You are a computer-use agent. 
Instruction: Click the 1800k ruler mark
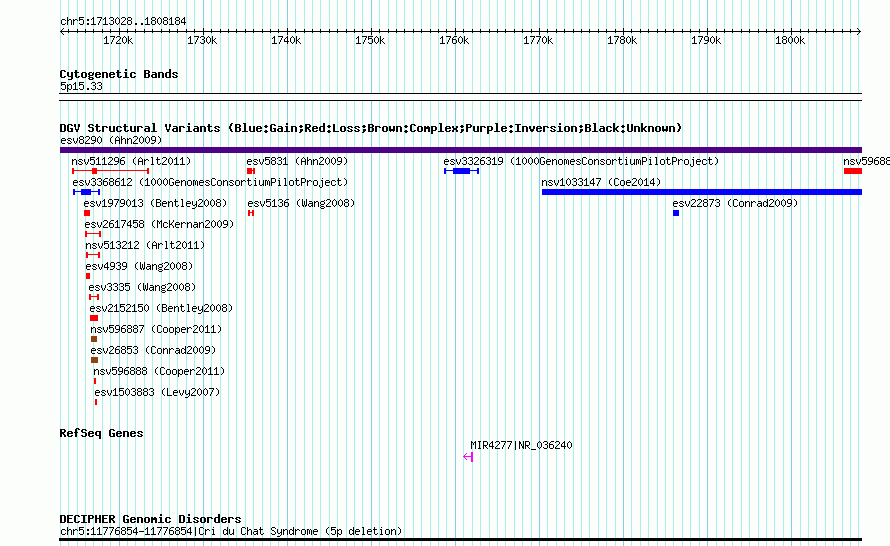coord(790,40)
